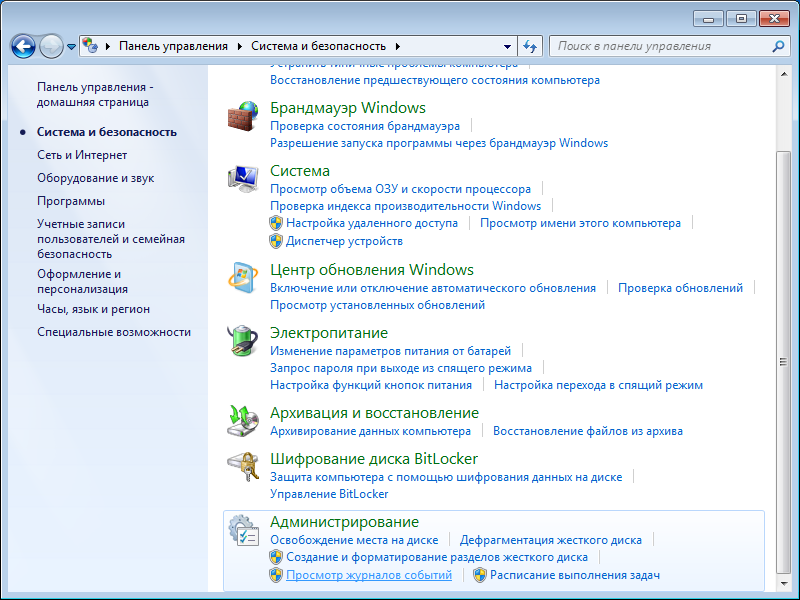The height and width of the screenshot is (600, 800).
Task: Open Запрос пароля при выходе из спящего режима
Action: click(x=401, y=368)
